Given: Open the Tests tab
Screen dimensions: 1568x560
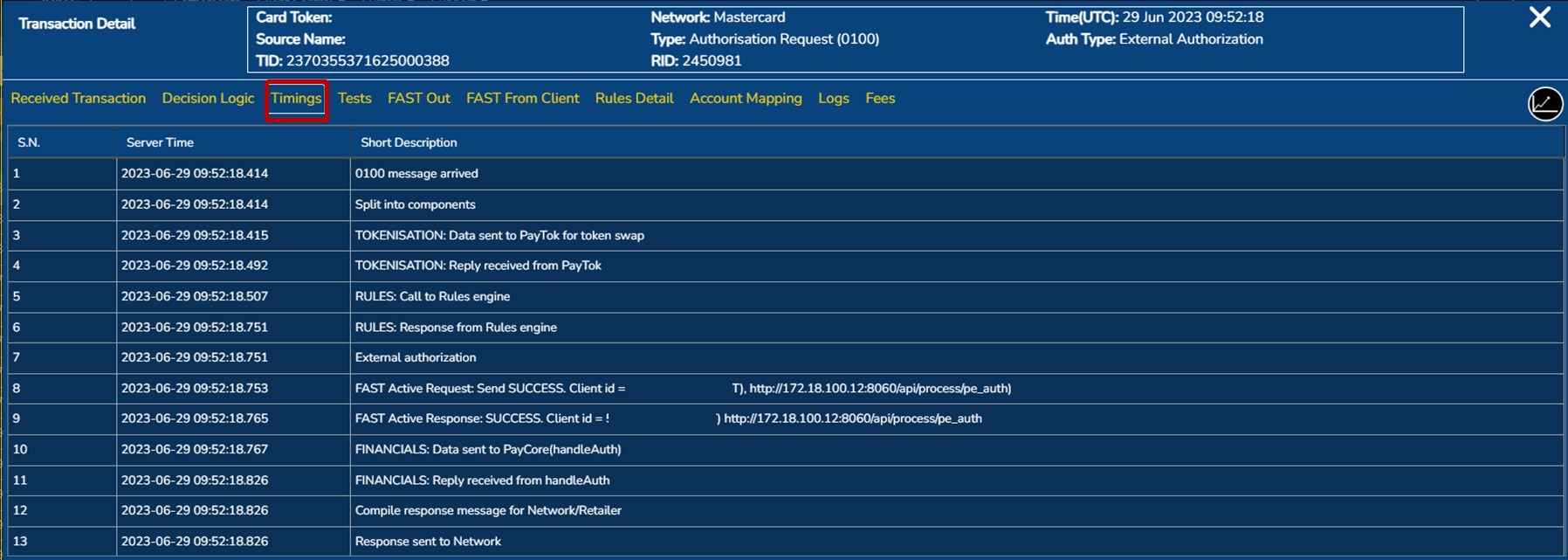Looking at the screenshot, I should click(x=354, y=99).
